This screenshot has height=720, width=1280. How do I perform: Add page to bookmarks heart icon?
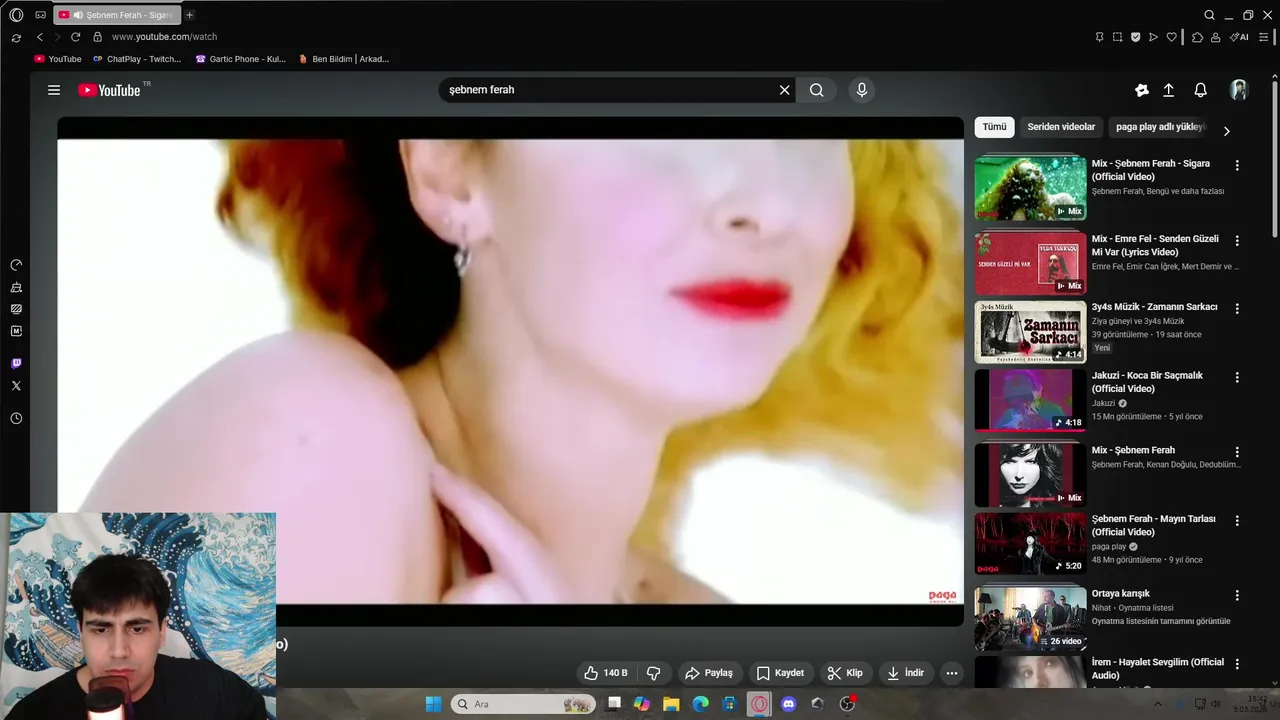(1172, 37)
